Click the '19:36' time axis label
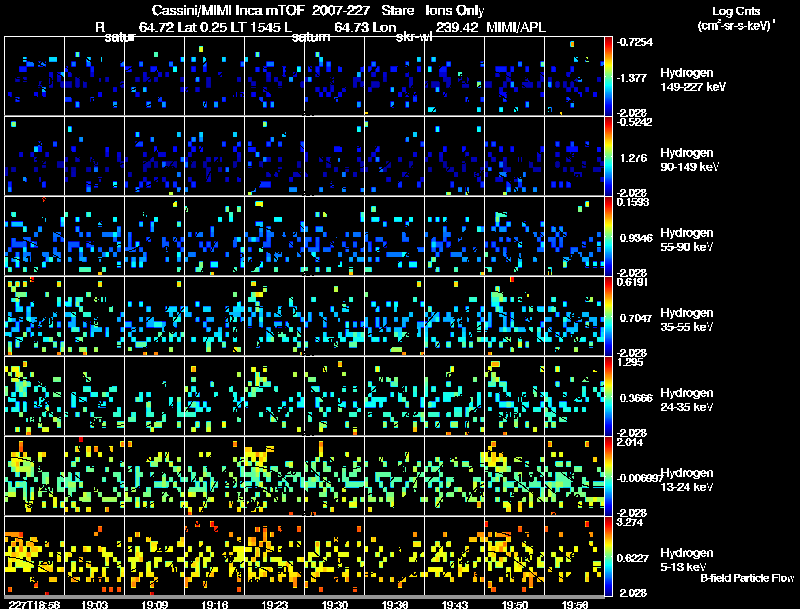 (395, 604)
